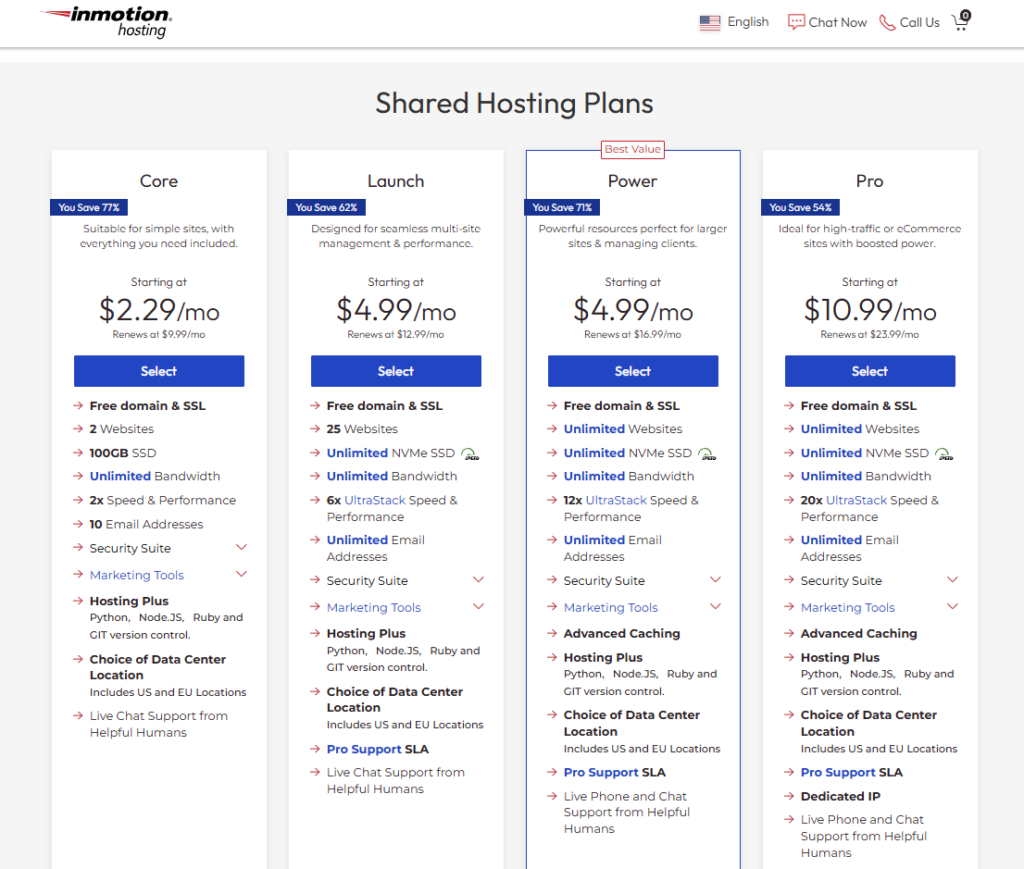Select the Pro plan
This screenshot has height=869, width=1024.
tap(870, 371)
